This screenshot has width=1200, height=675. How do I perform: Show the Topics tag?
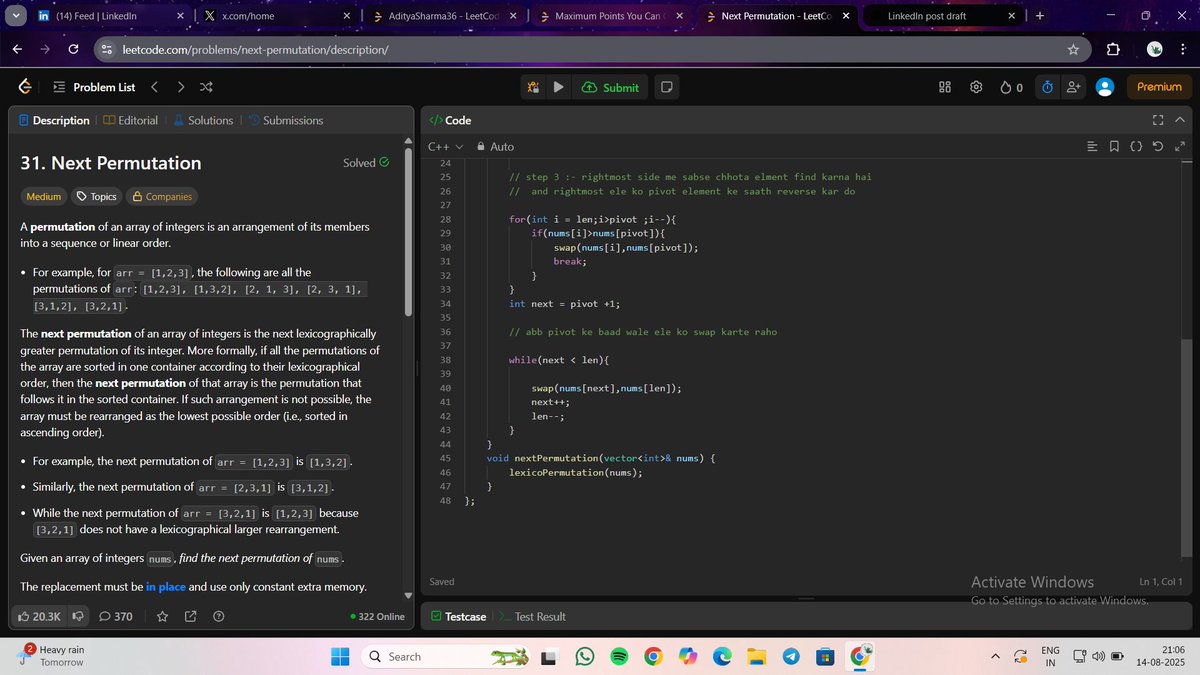click(x=97, y=197)
